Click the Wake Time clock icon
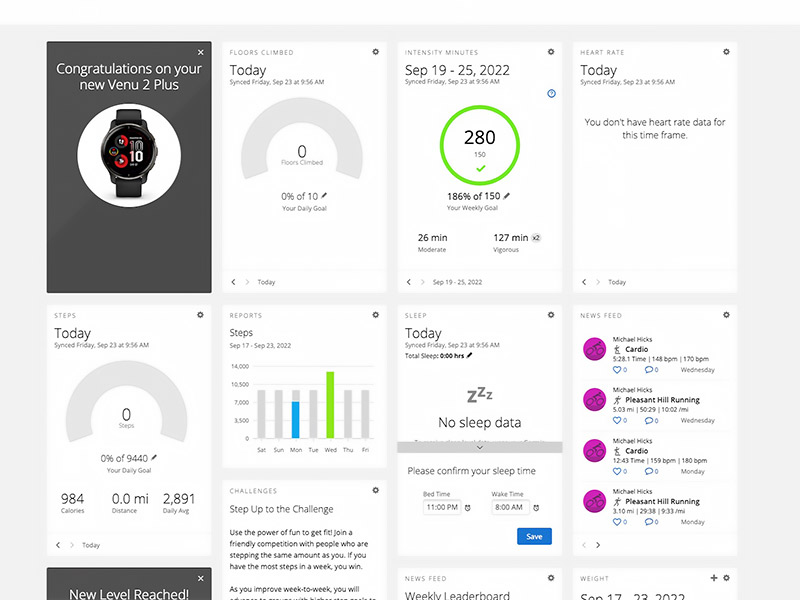 (536, 508)
